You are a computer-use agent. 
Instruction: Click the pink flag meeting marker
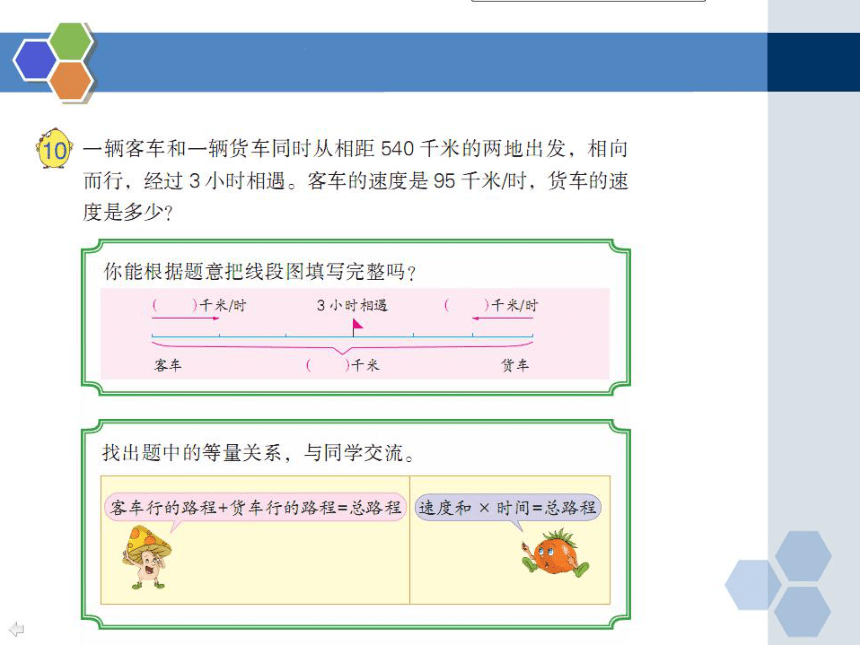tap(357, 327)
